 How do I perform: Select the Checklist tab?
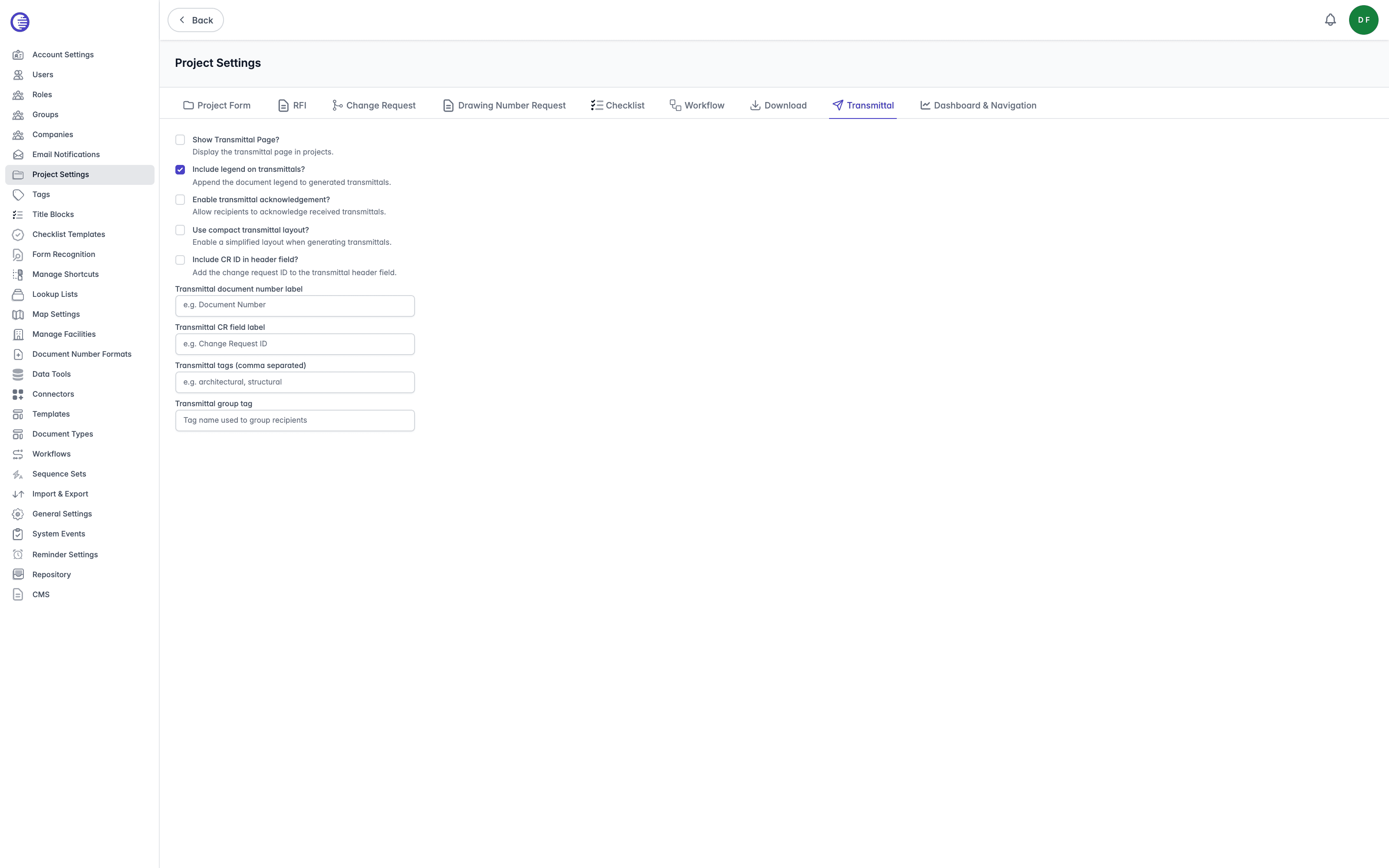pyautogui.click(x=618, y=105)
